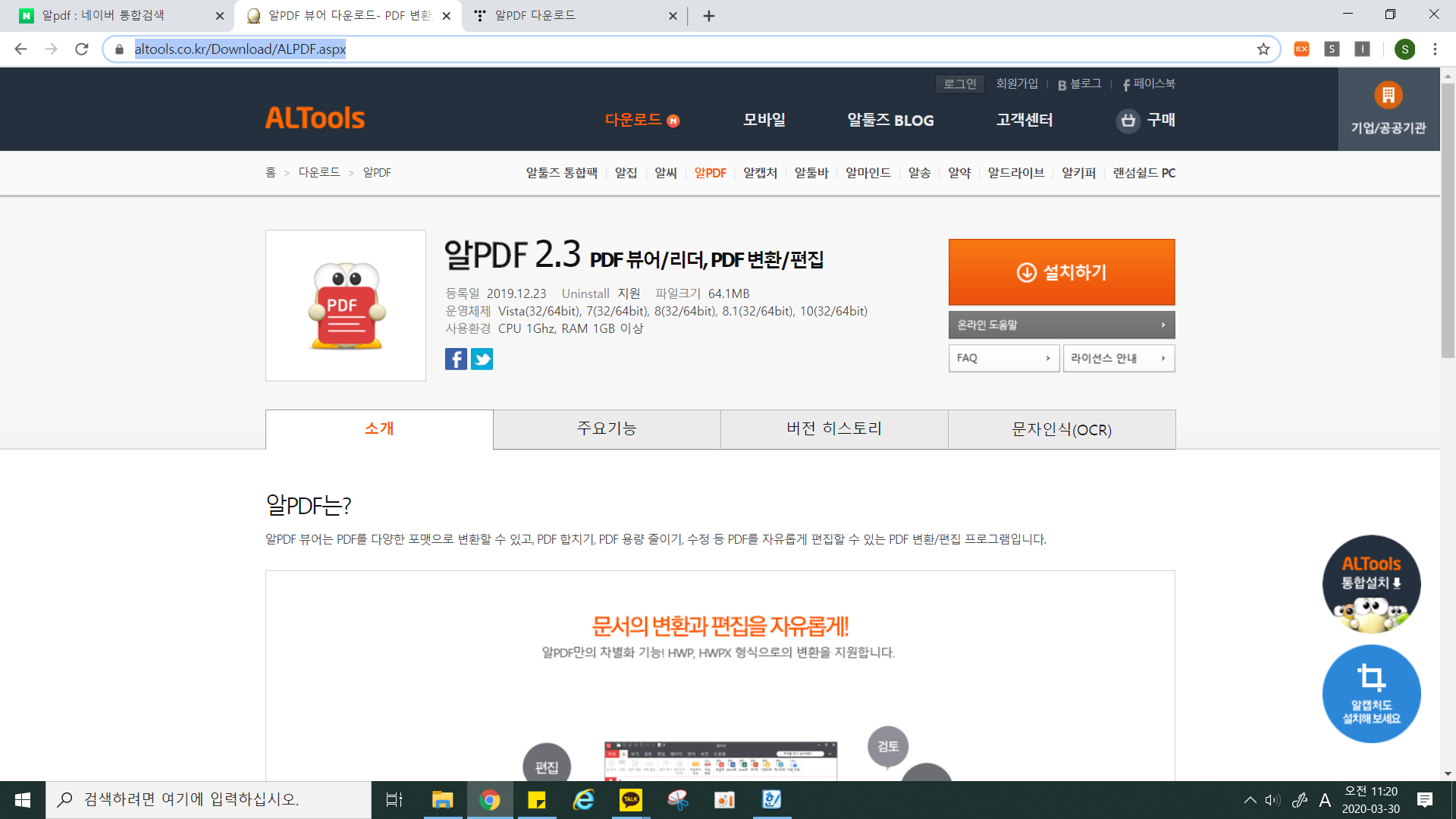
Task: Open the 기업/공공기관 building icon
Action: click(x=1388, y=96)
